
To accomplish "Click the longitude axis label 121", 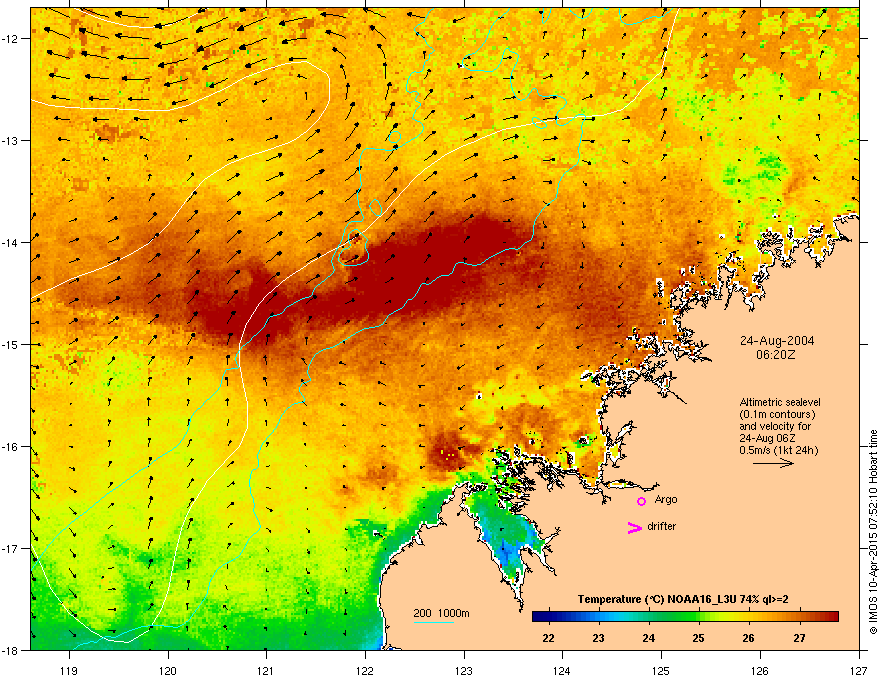I will 267,670.
